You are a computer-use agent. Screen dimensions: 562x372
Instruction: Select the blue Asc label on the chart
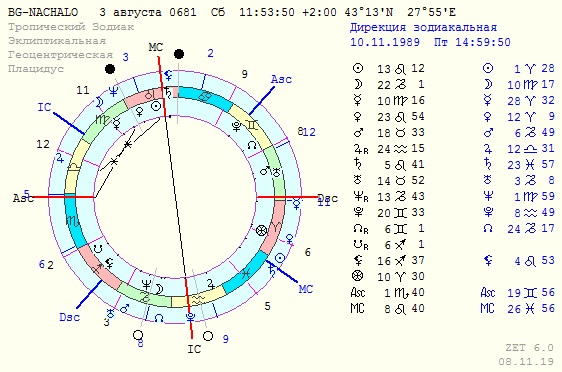(281, 79)
